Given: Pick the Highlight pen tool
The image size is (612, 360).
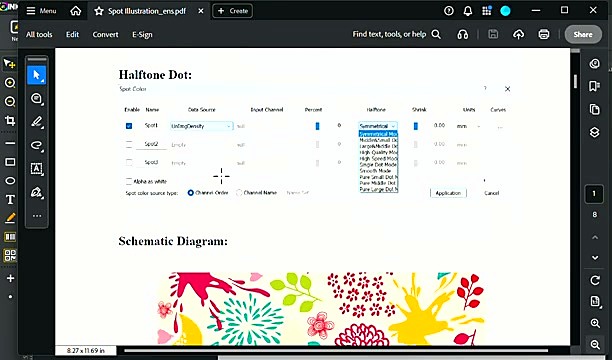Looking at the screenshot, I should (x=37, y=122).
